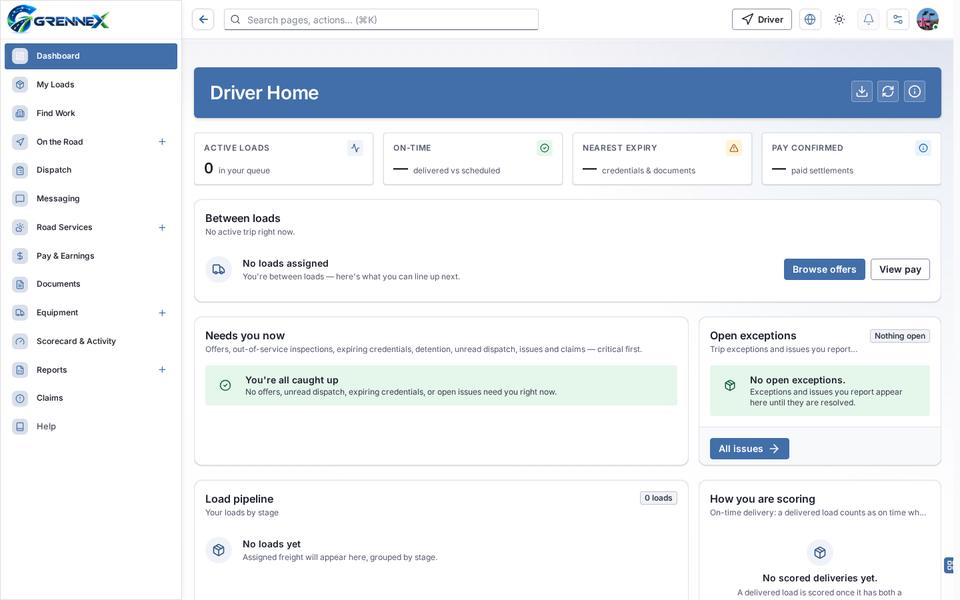Click the Pay Confirmed info icon
This screenshot has width=960, height=600.
pyautogui.click(x=923, y=148)
